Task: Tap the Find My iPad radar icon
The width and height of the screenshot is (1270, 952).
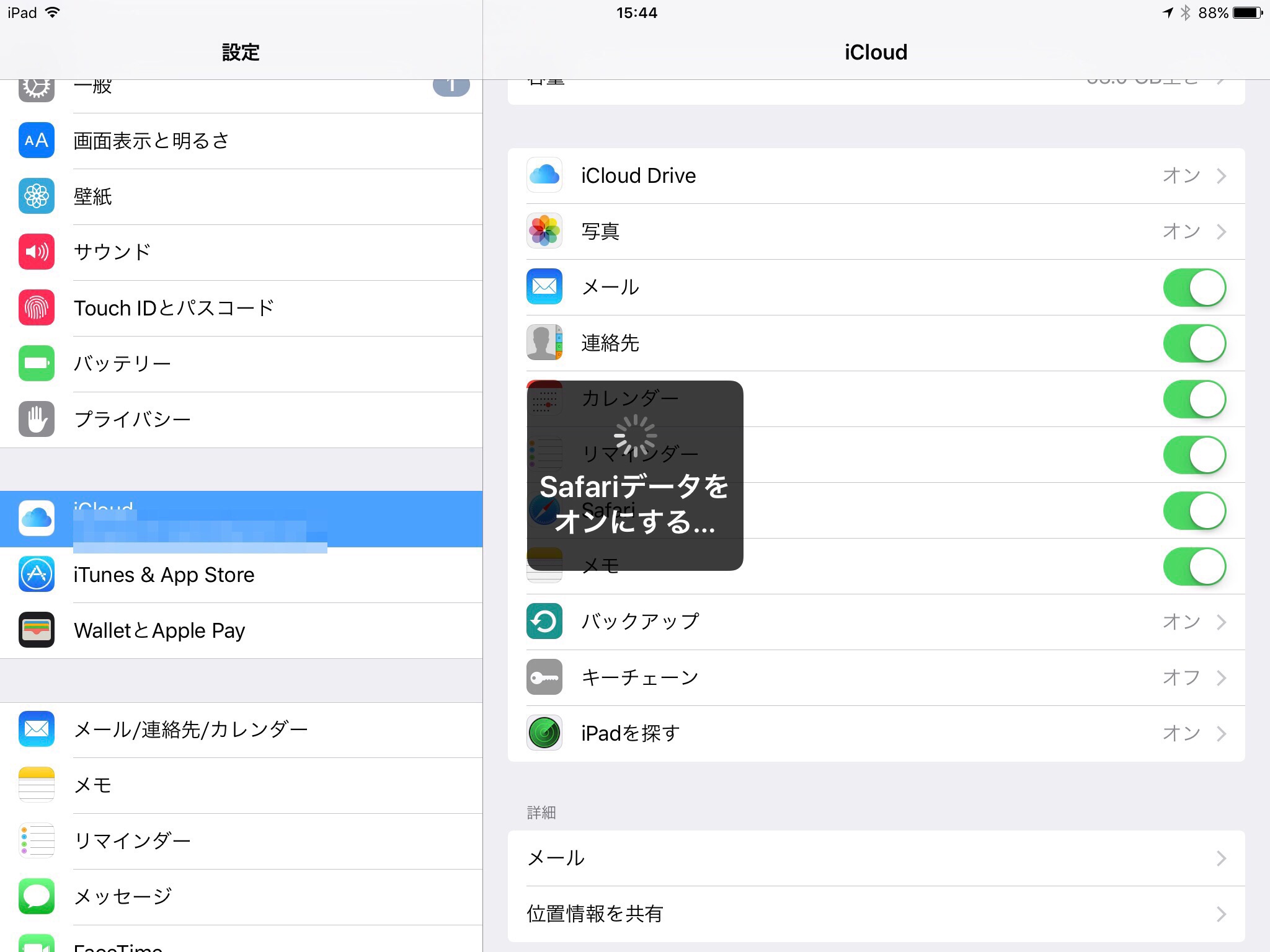Action: tap(544, 733)
